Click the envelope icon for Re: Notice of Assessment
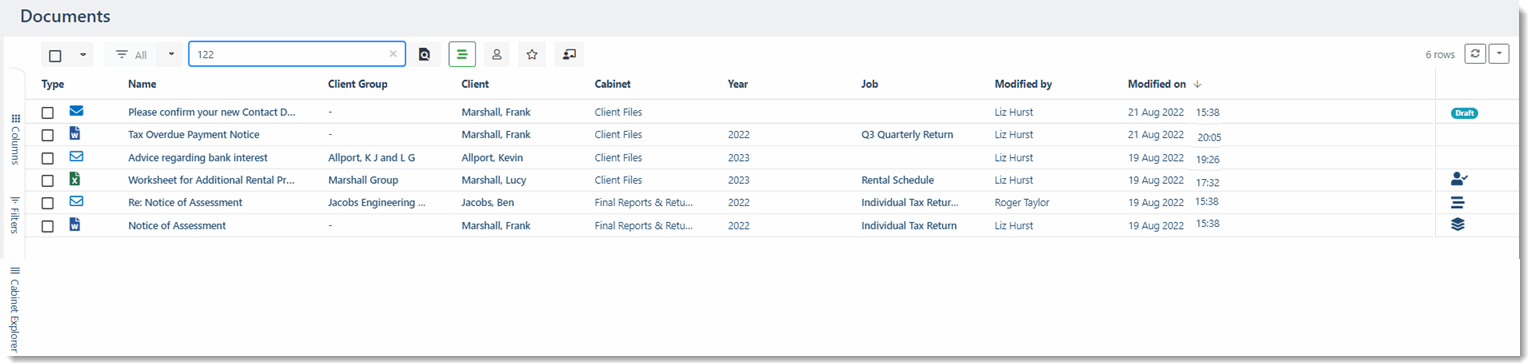Viewport: 1529px width, 363px height. (76, 201)
